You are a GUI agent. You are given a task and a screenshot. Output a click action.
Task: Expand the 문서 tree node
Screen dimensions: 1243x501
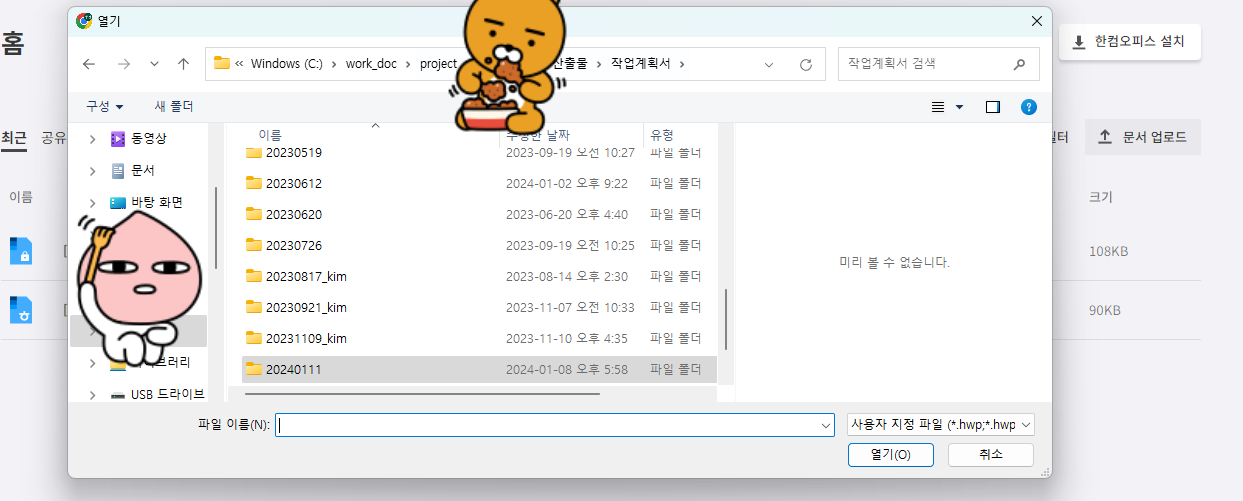92,171
